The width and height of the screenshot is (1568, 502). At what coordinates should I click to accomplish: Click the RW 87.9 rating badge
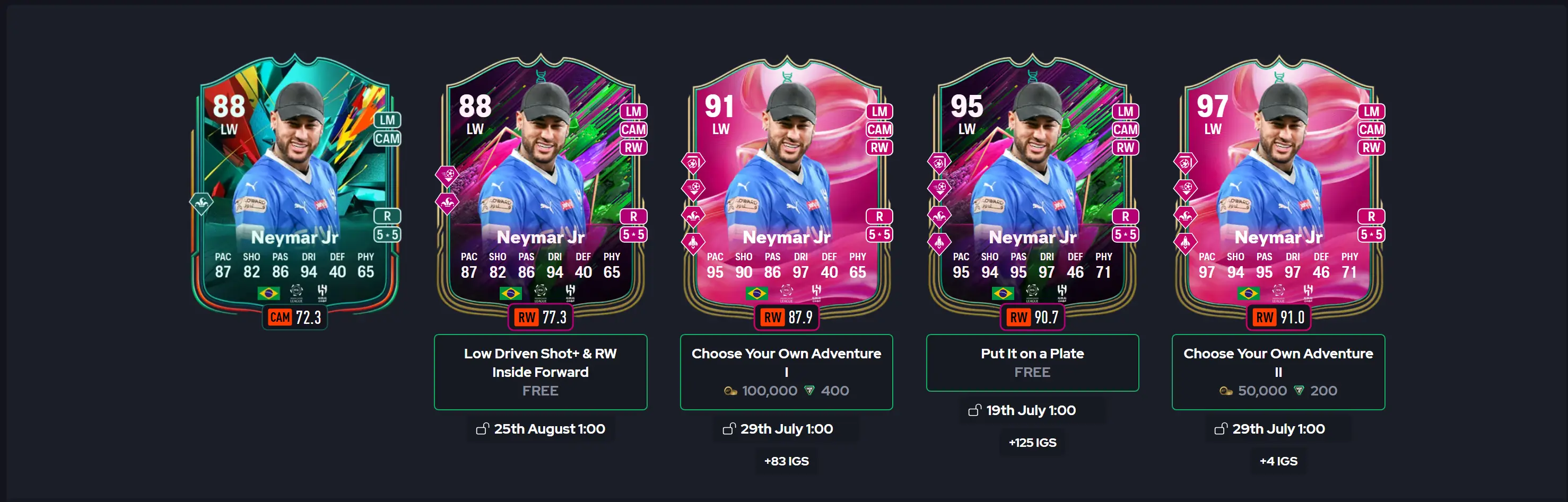[787, 318]
